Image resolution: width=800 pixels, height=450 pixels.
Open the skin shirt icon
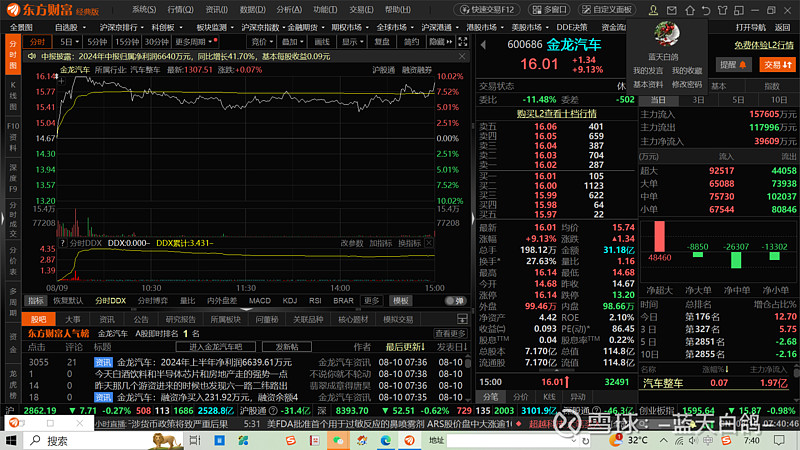tap(722, 10)
